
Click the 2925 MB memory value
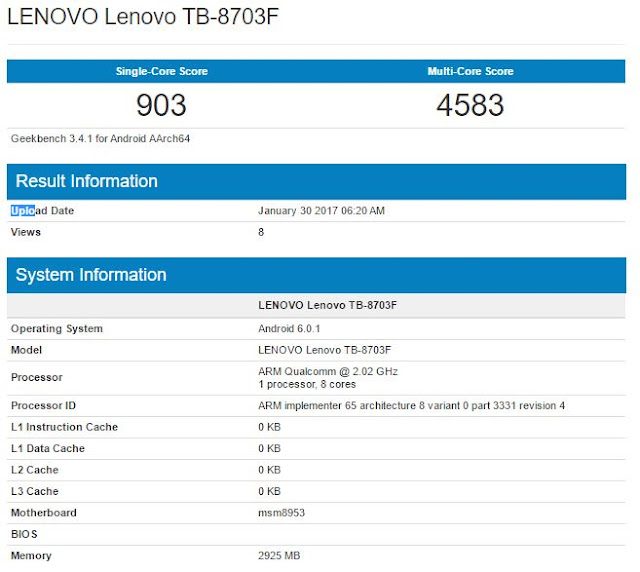(279, 556)
